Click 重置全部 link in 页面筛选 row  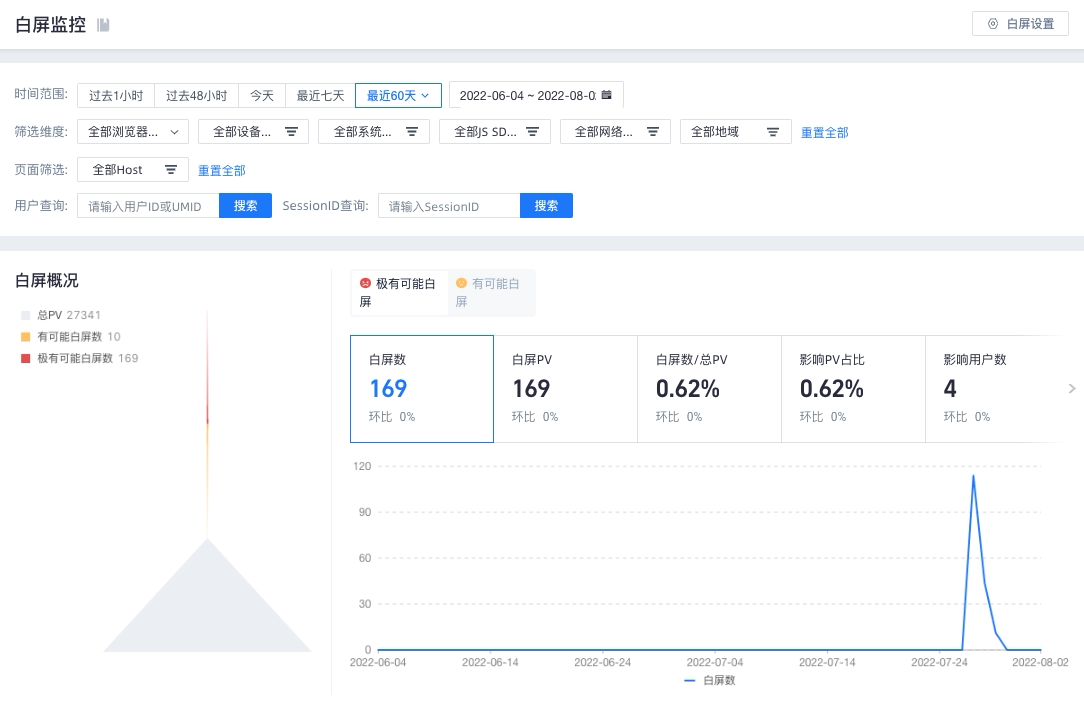point(221,170)
